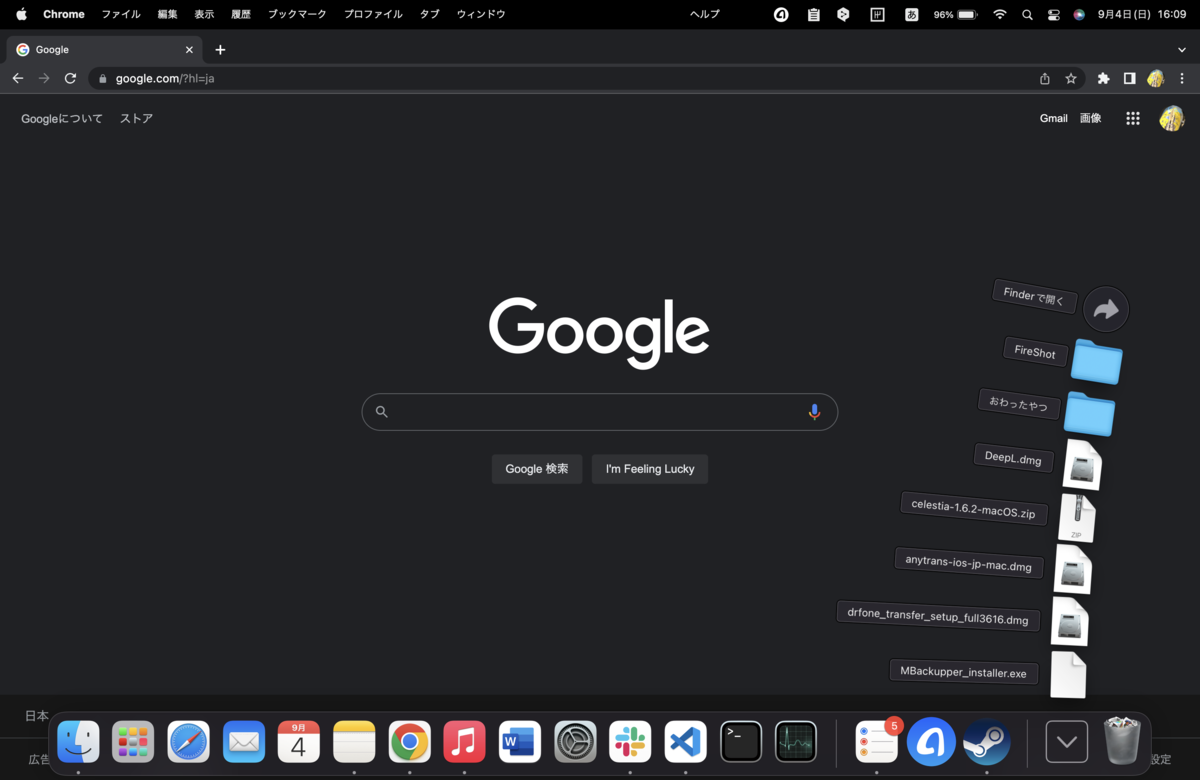This screenshot has height=780, width=1200.
Task: Open Googleについて link
Action: coord(62,118)
